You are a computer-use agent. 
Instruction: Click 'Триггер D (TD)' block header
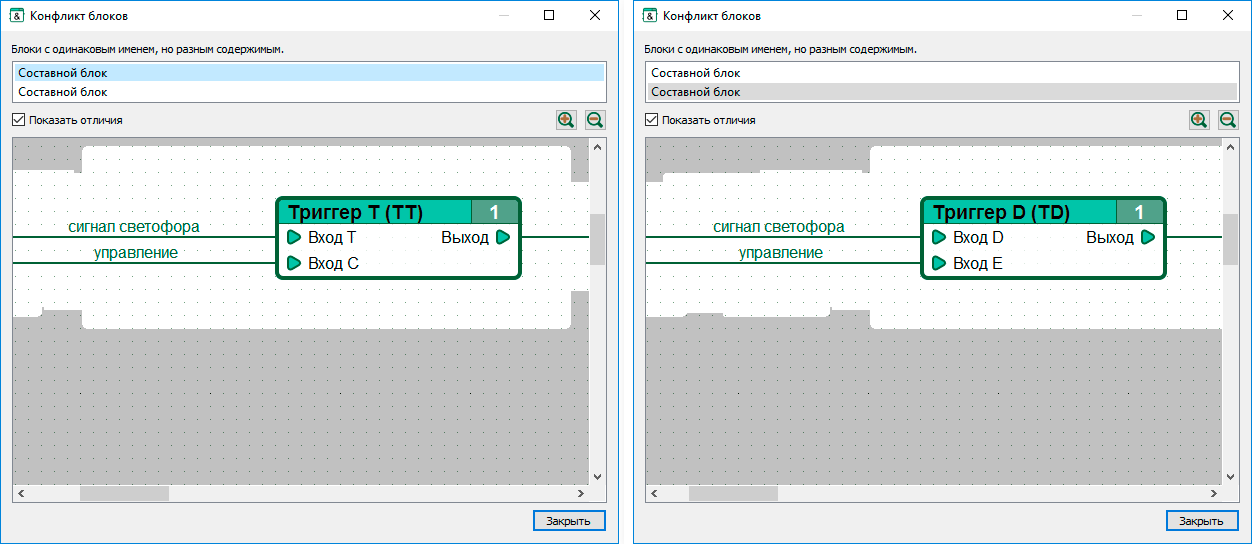(1019, 212)
